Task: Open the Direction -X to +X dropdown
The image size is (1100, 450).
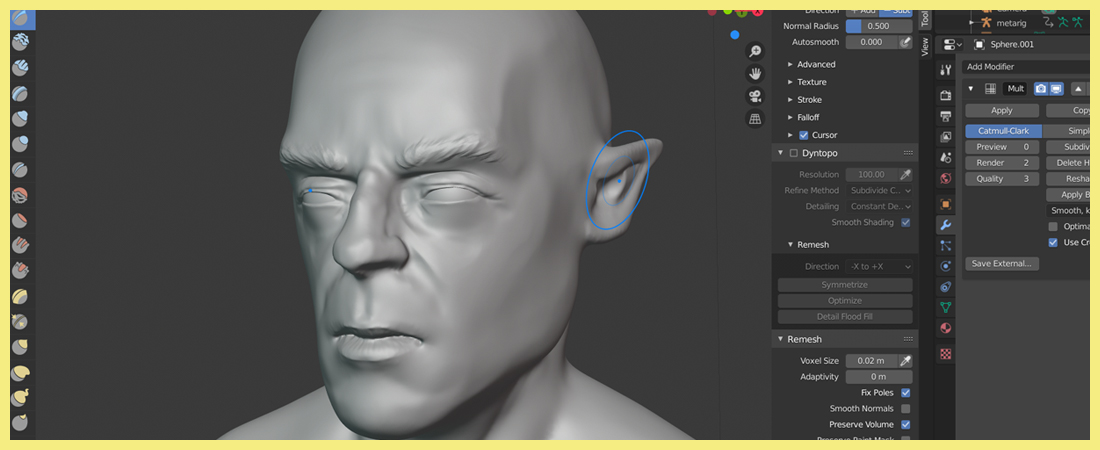Action: coord(879,267)
